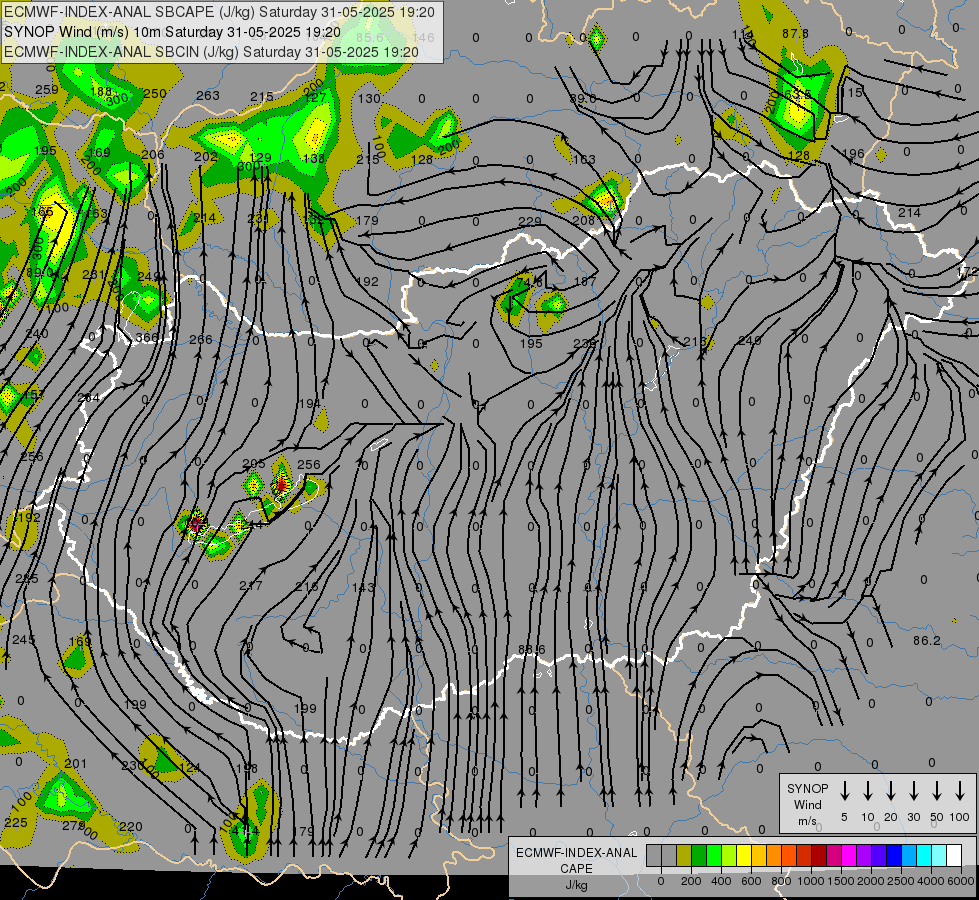Pick the sky blue swatch in the CAPE scale

909,855
